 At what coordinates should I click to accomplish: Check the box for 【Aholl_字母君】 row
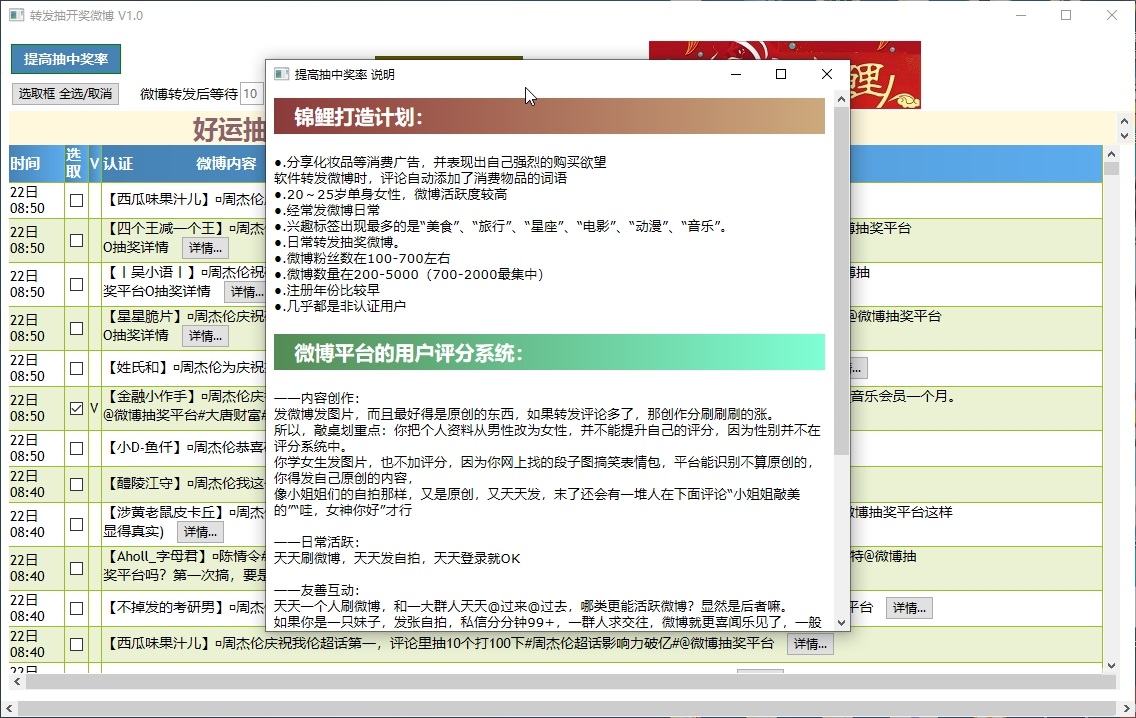click(x=76, y=568)
